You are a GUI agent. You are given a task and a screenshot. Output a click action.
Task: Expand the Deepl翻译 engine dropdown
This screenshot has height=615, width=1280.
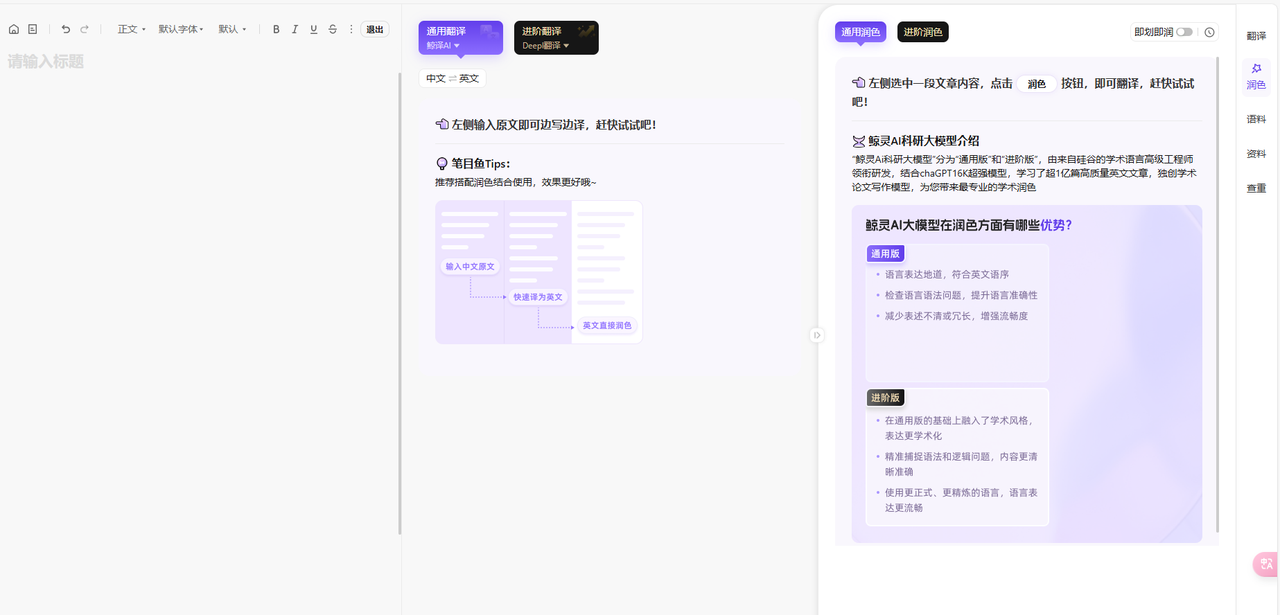546,45
